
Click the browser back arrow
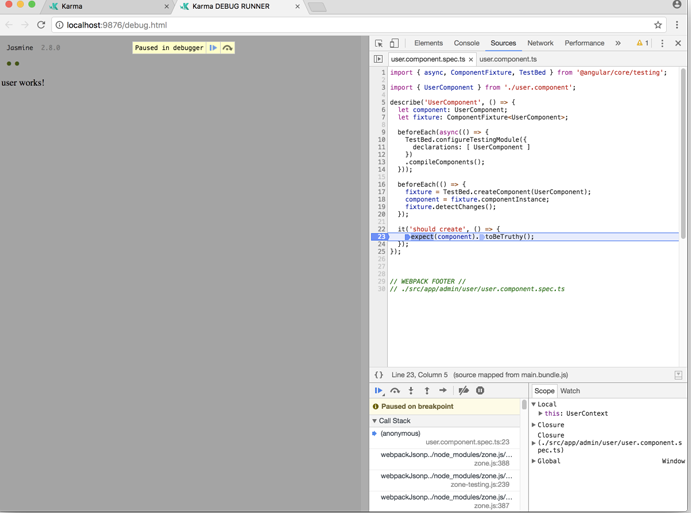(9, 25)
